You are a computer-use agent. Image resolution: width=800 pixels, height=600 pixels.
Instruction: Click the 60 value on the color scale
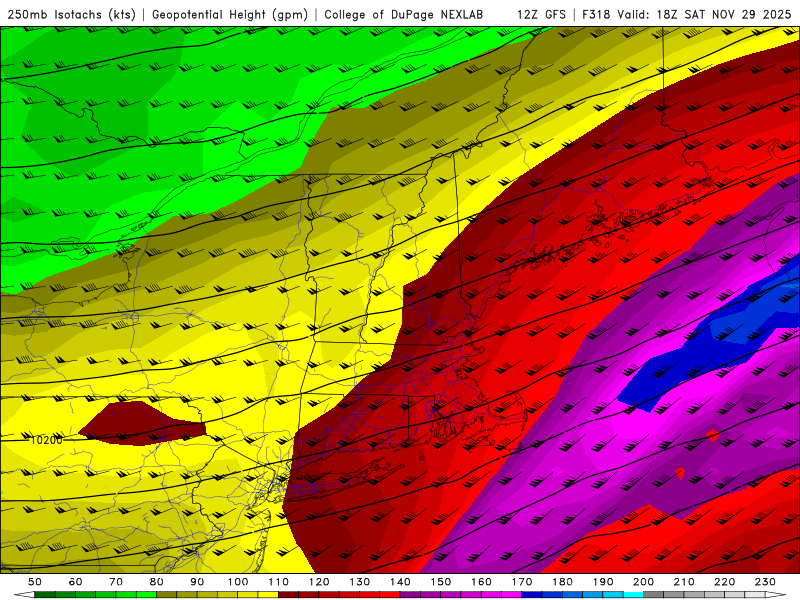click(x=76, y=582)
